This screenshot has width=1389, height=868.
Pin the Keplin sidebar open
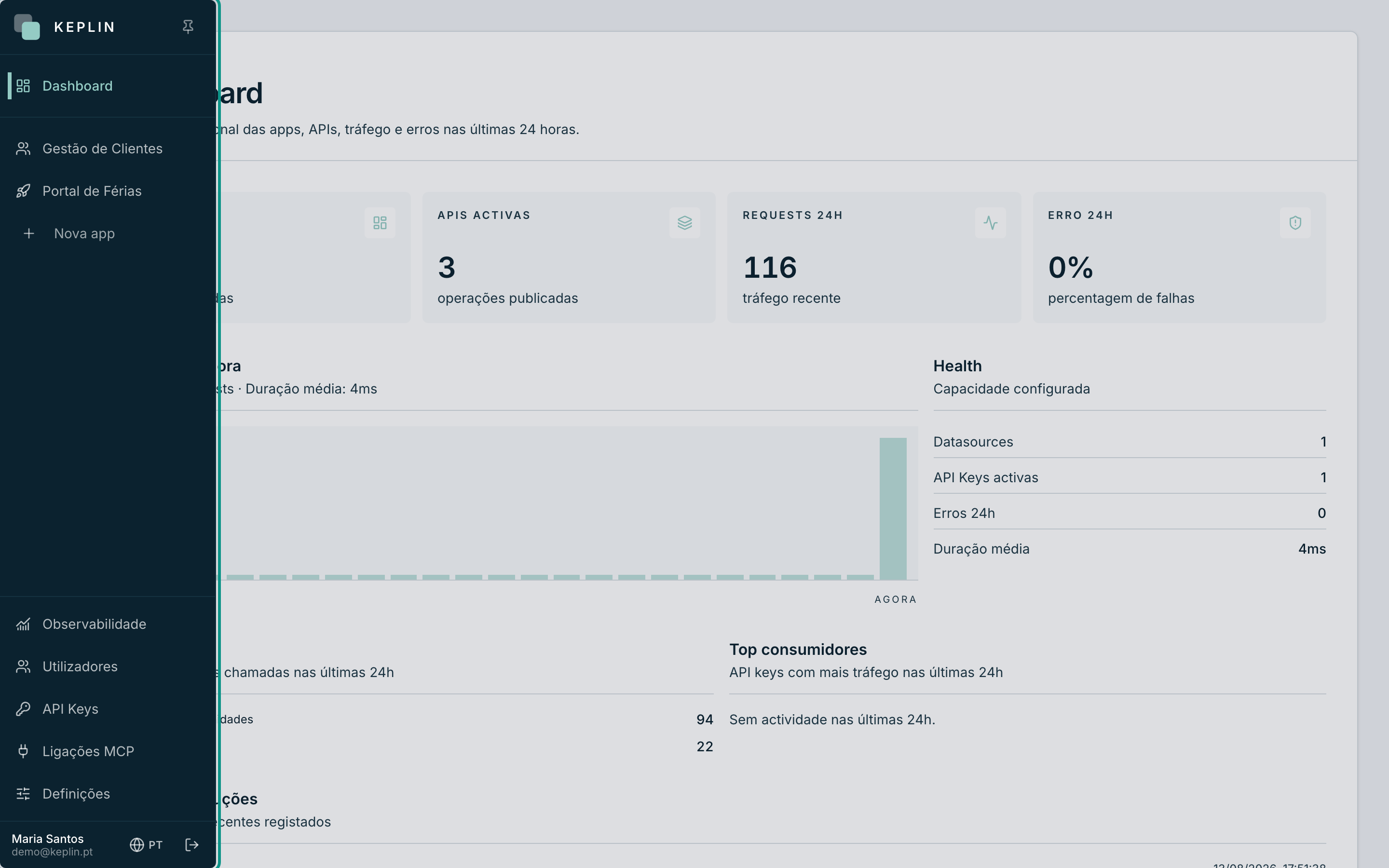(188, 27)
